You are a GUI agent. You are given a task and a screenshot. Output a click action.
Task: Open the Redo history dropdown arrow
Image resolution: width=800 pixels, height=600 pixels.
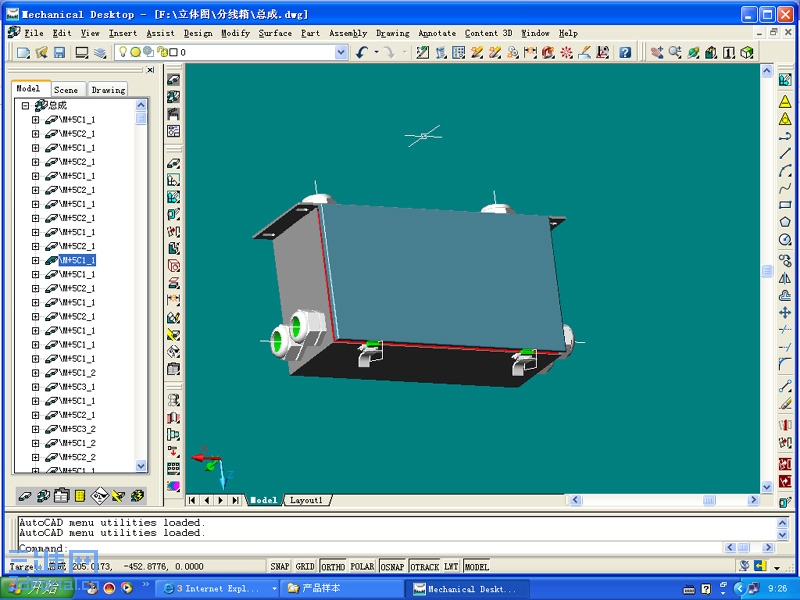[405, 52]
